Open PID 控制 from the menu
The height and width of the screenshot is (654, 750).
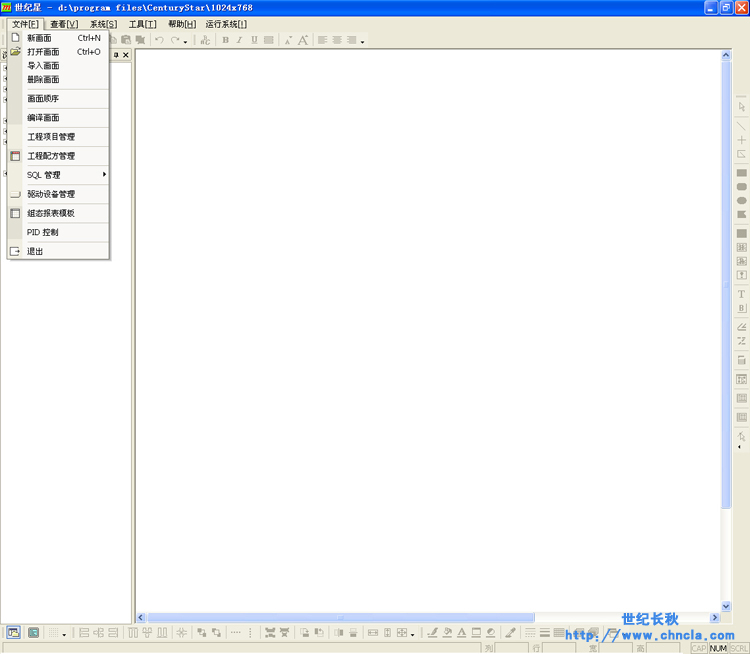click(58, 233)
